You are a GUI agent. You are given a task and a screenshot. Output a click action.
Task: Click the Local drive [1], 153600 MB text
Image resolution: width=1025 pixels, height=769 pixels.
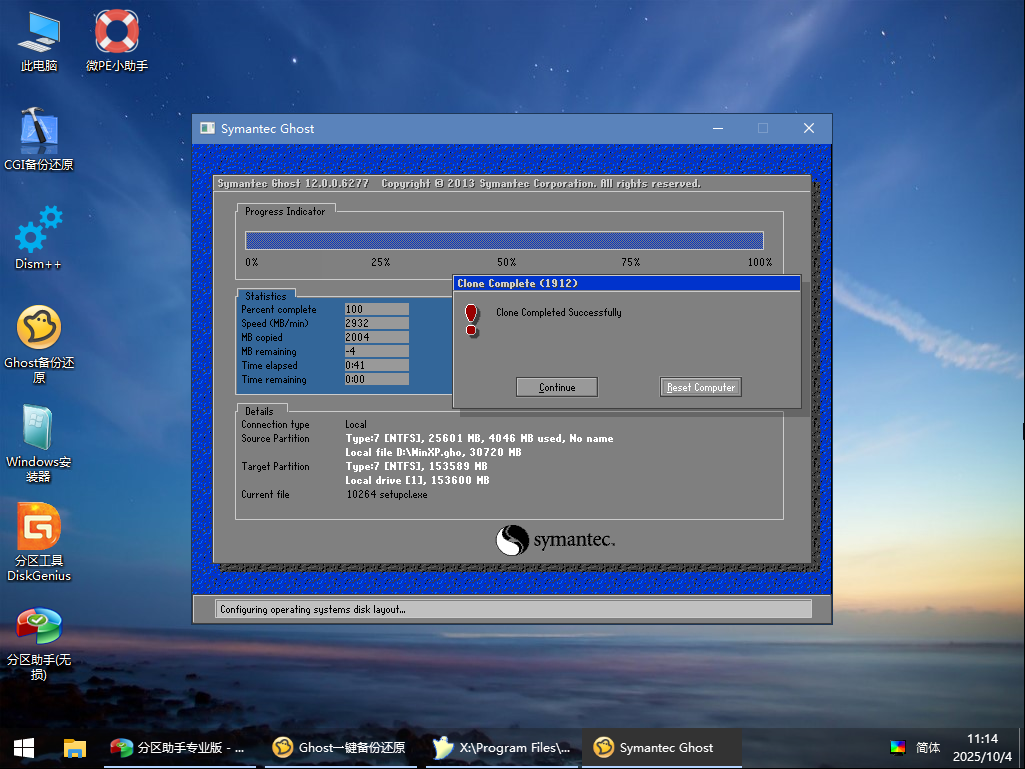(x=418, y=480)
